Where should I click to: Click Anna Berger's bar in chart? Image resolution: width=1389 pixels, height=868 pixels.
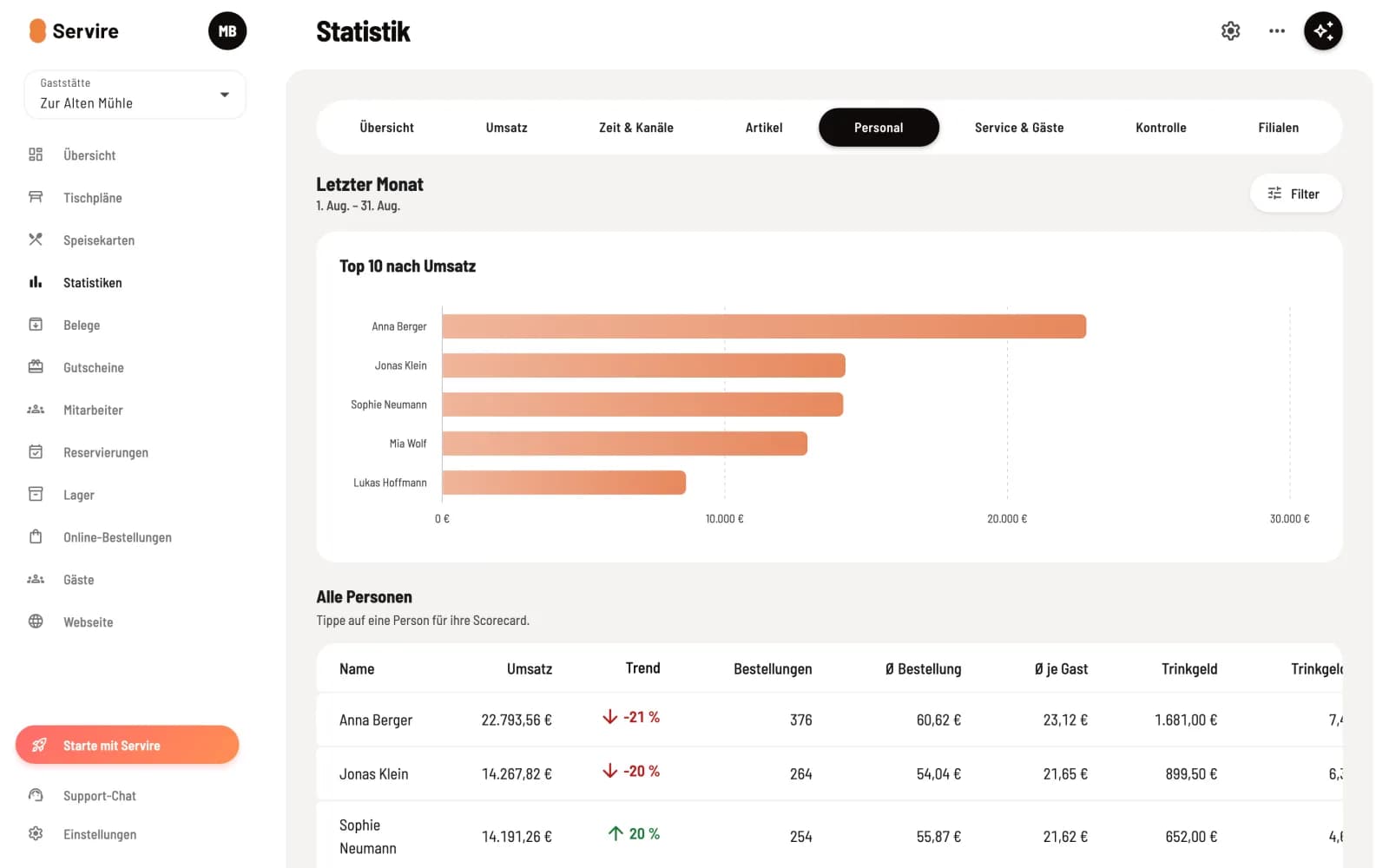764,326
